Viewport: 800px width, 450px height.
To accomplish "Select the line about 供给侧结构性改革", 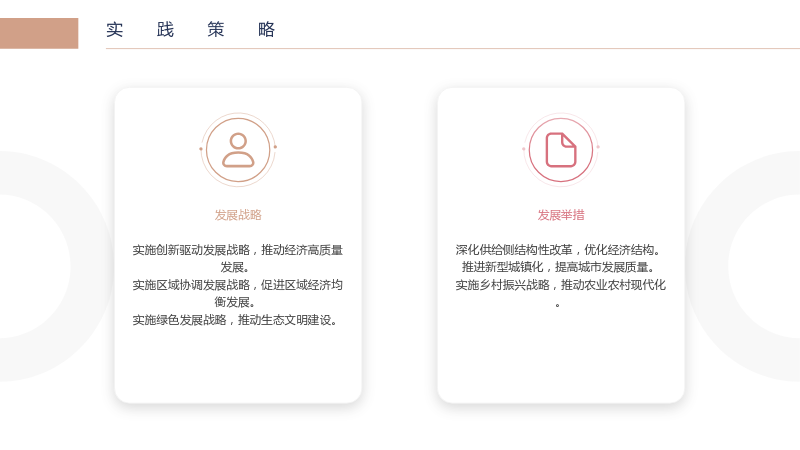I will [x=558, y=249].
